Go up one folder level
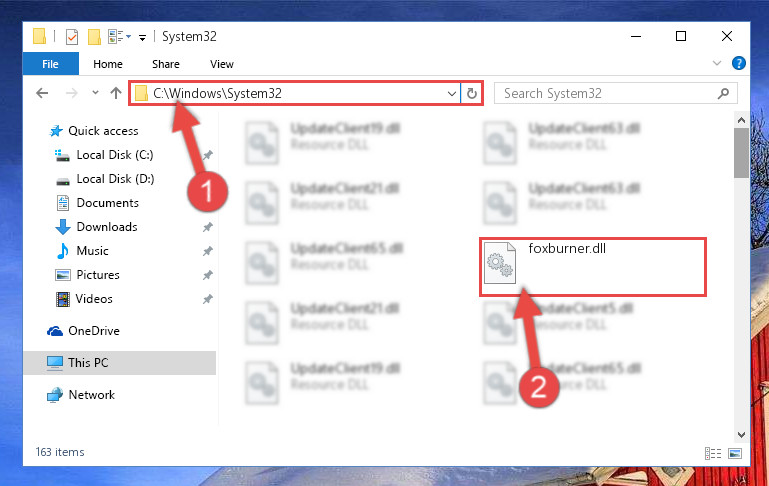769x486 pixels. coord(116,93)
